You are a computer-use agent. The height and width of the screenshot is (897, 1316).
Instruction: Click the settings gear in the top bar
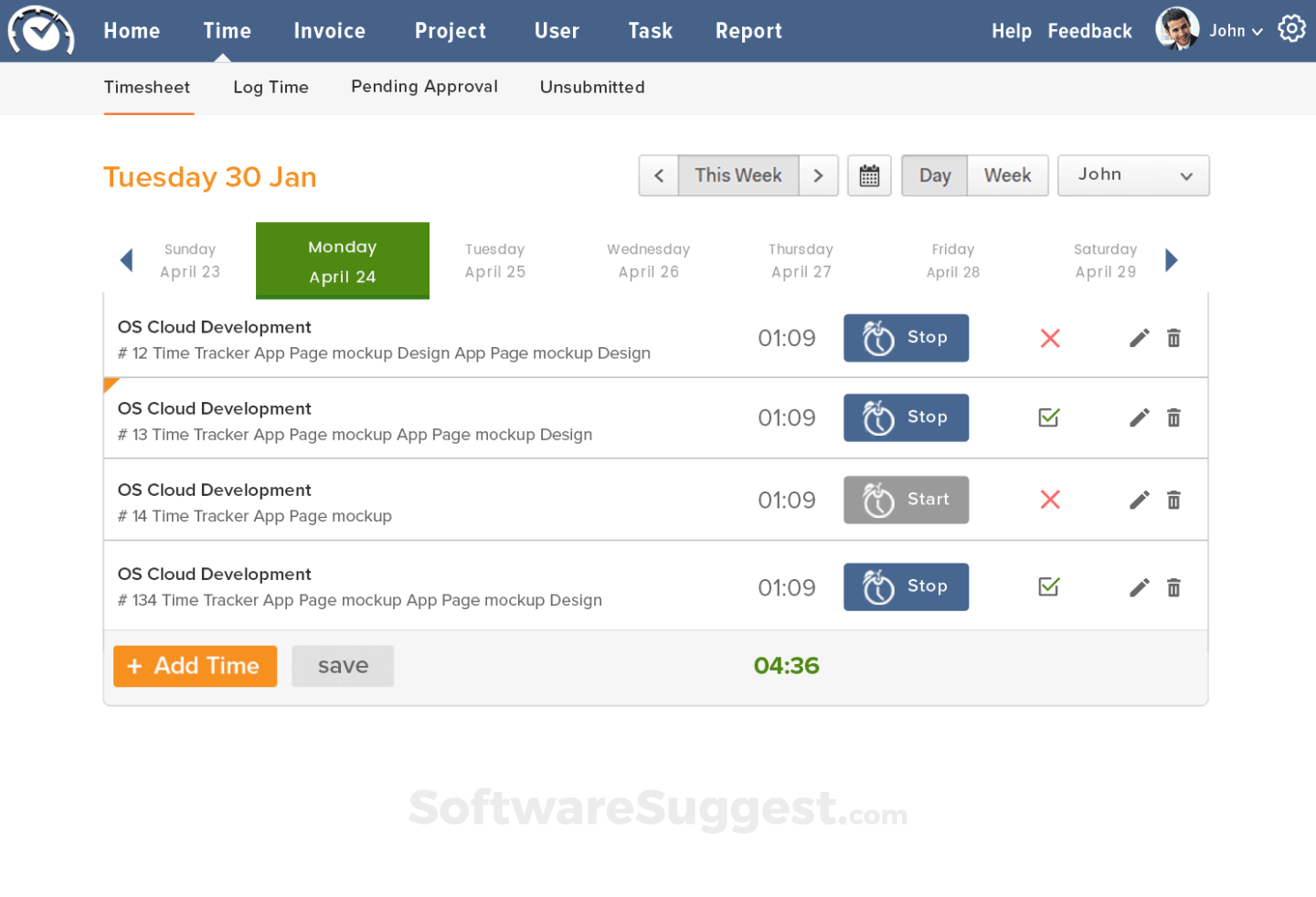click(x=1291, y=28)
